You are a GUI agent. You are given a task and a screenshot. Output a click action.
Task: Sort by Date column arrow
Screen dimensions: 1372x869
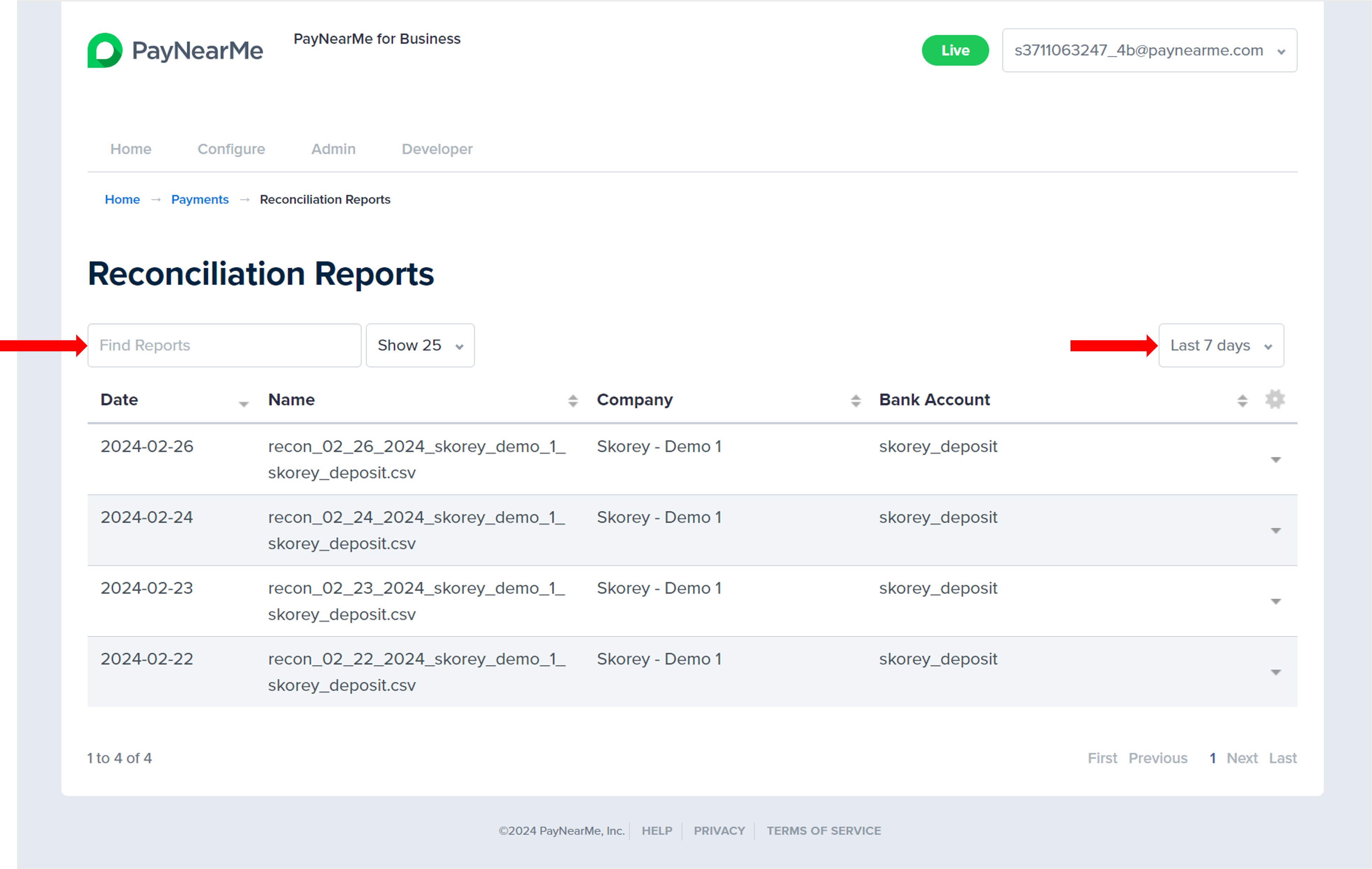243,404
